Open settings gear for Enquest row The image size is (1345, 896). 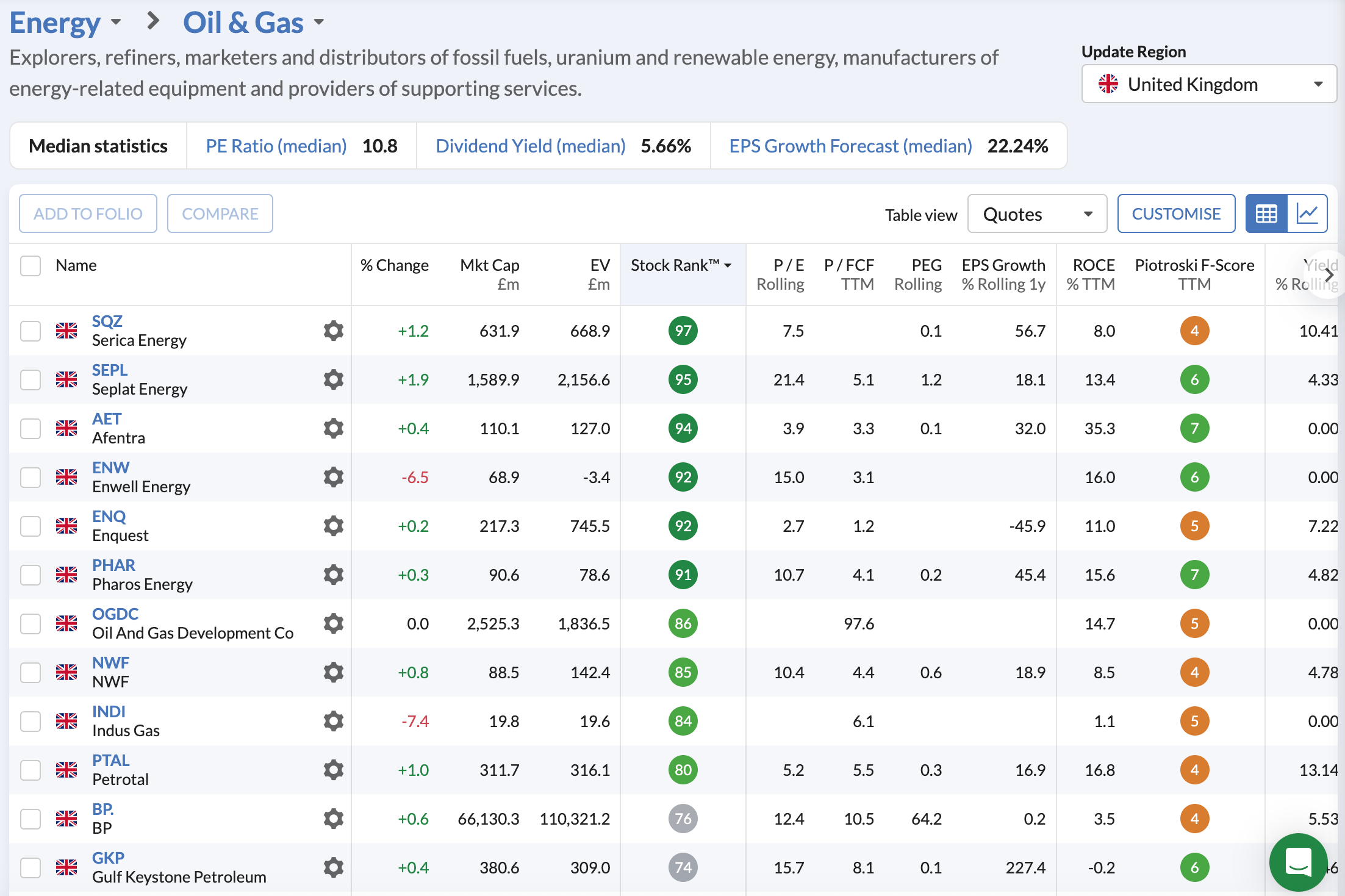(x=333, y=526)
